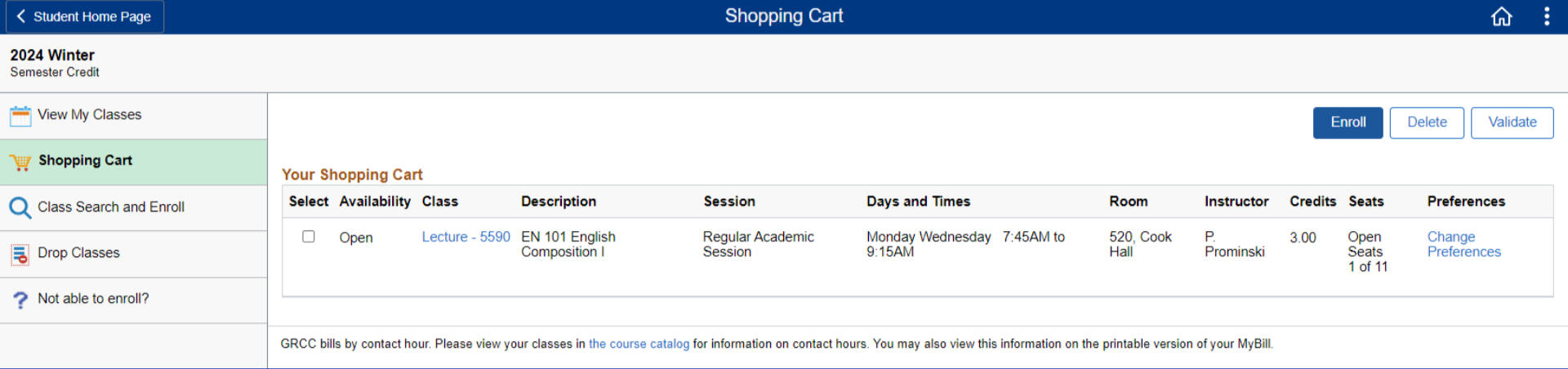Click the Shopping Cart icon in sidebar

pyautogui.click(x=20, y=162)
